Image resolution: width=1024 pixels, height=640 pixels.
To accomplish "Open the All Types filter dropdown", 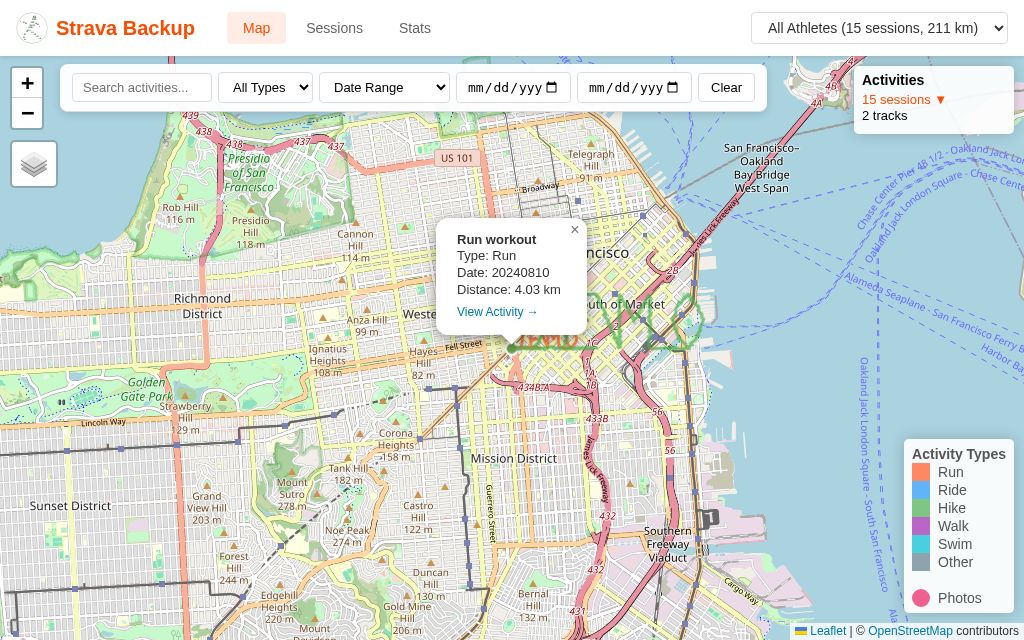I will [x=265, y=88].
